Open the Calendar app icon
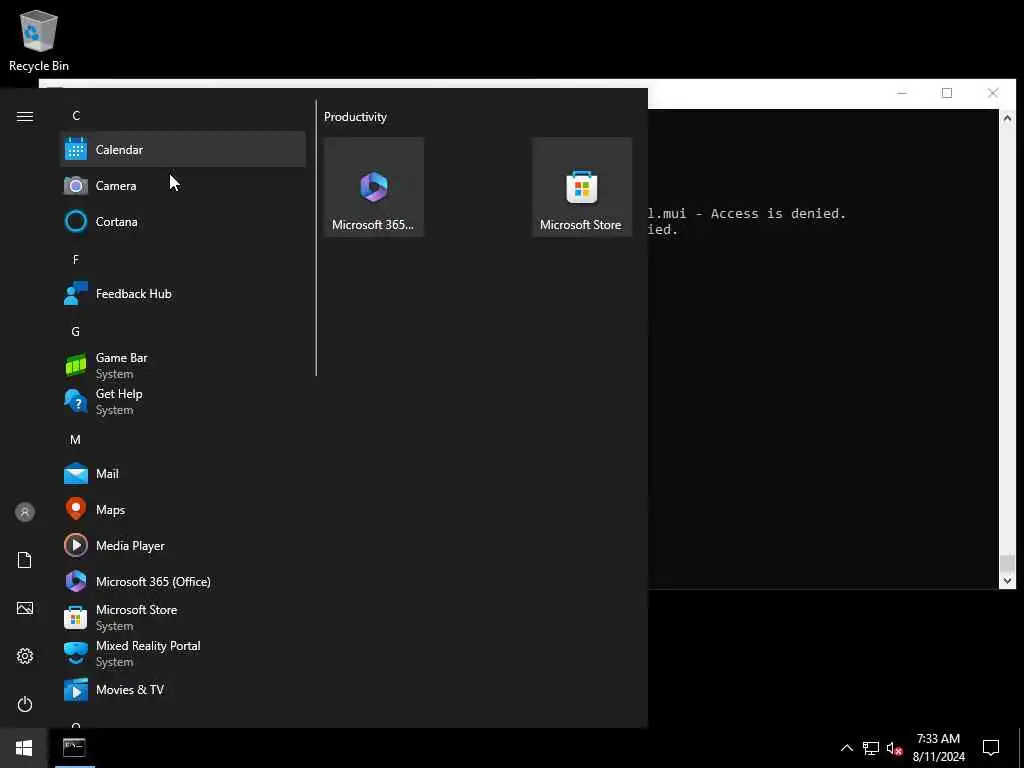 (76, 150)
